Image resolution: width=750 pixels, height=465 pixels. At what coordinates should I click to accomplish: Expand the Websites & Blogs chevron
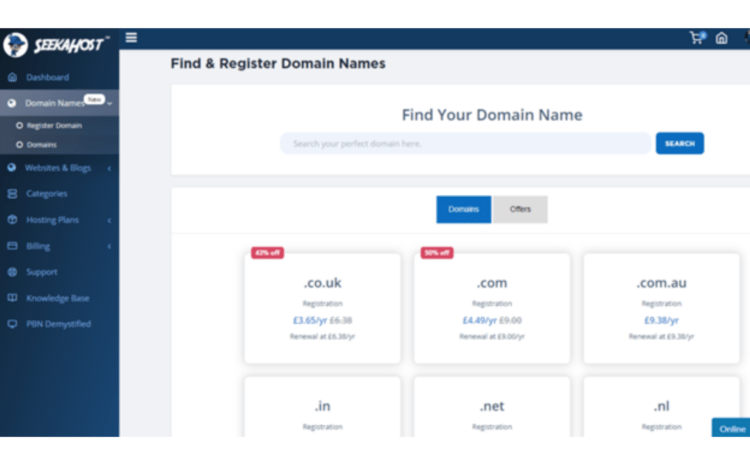(x=109, y=168)
